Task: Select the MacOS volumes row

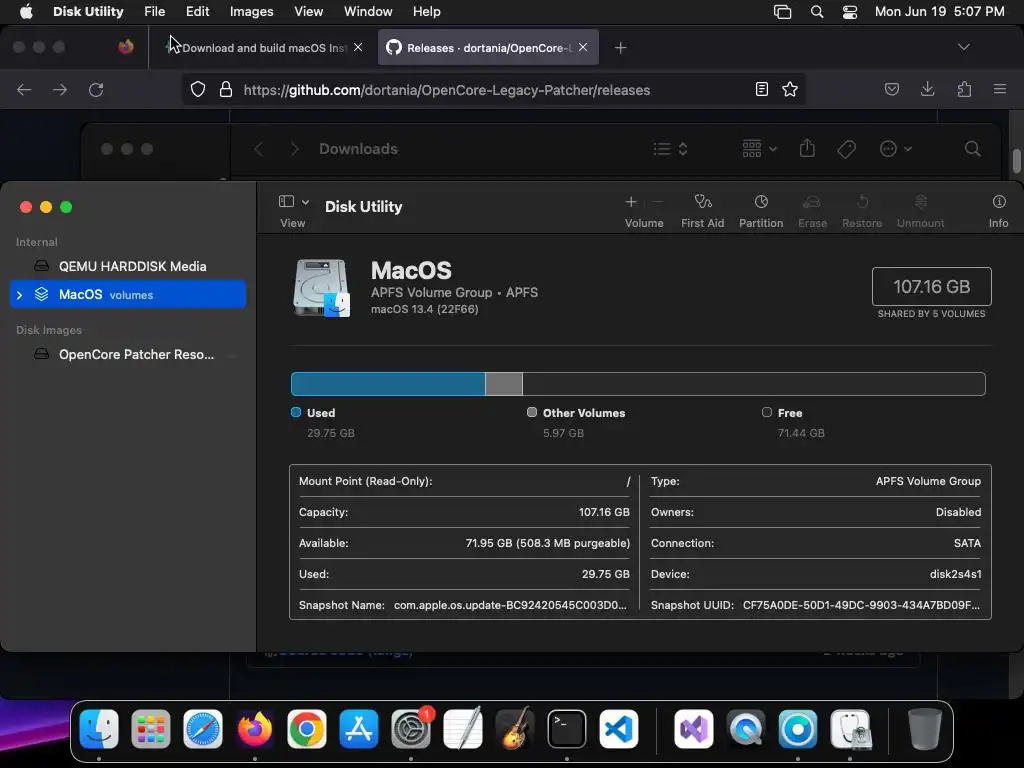Action: [x=128, y=295]
